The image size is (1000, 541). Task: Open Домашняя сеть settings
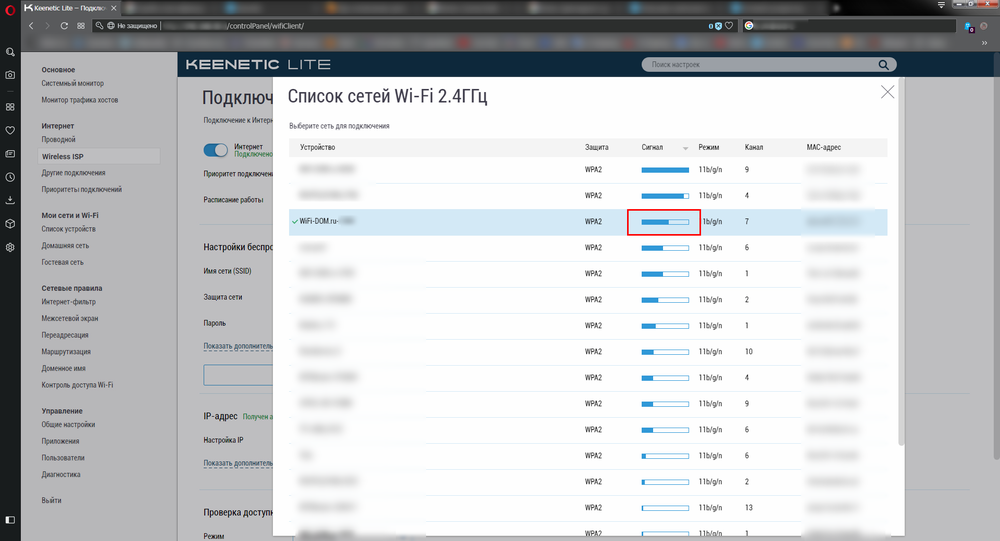(x=65, y=246)
